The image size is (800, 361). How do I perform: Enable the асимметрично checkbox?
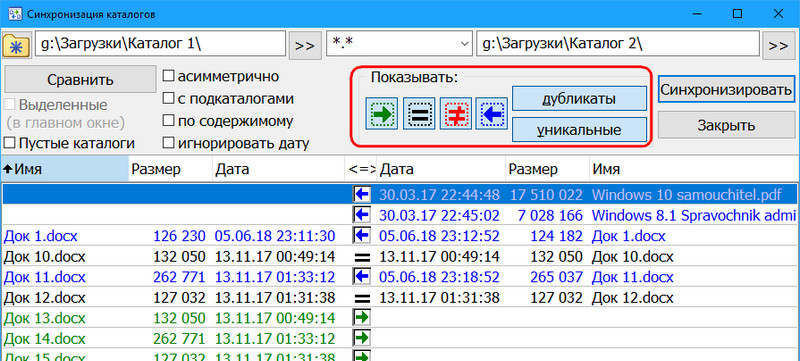click(168, 76)
